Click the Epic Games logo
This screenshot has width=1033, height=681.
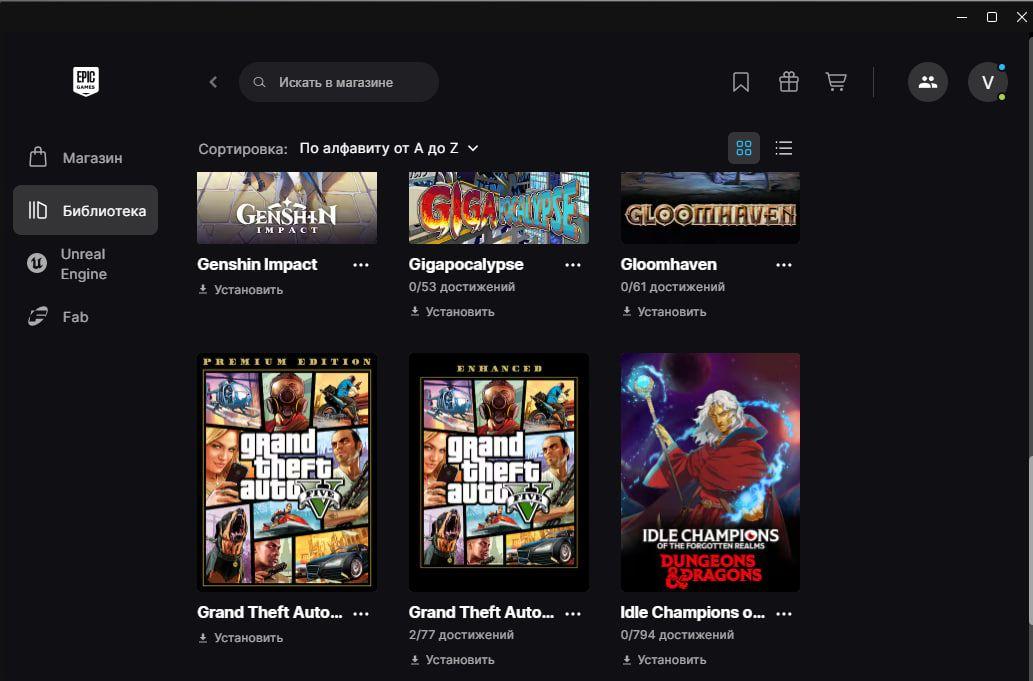(x=86, y=81)
